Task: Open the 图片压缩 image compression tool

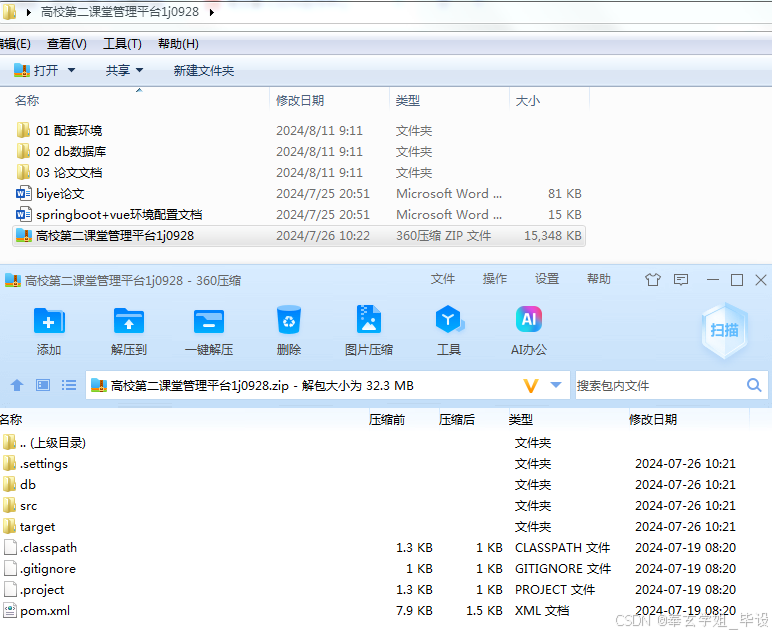Action: point(369,320)
